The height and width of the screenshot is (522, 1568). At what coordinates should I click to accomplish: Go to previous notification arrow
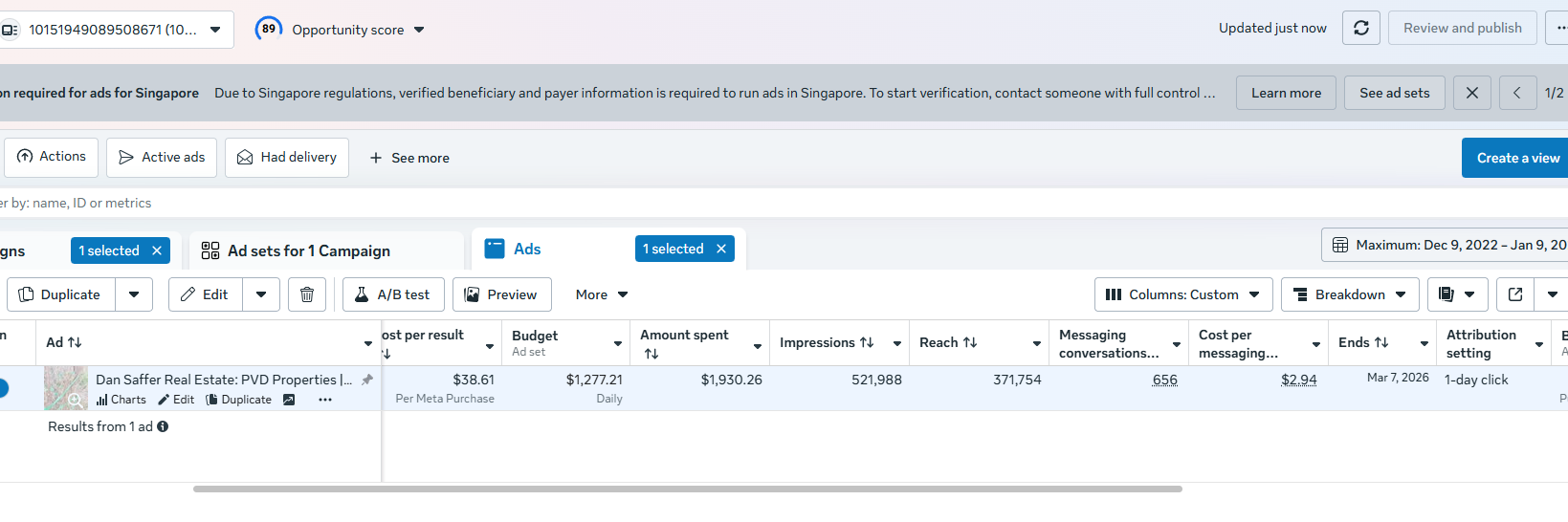(x=1517, y=93)
